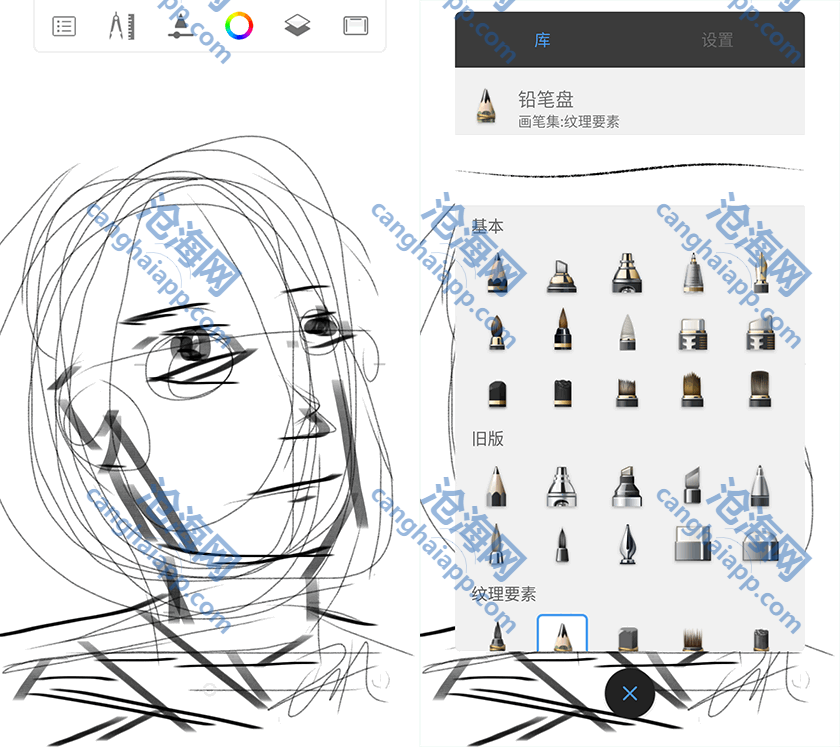This screenshot has height=747, width=840.
Task: Close the brush library with X button
Action: (x=629, y=694)
